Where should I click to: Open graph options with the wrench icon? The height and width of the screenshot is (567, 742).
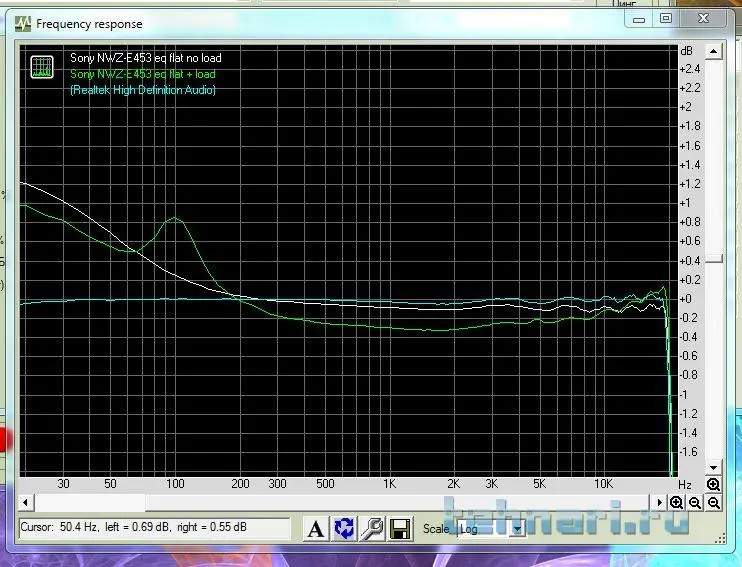(x=373, y=529)
